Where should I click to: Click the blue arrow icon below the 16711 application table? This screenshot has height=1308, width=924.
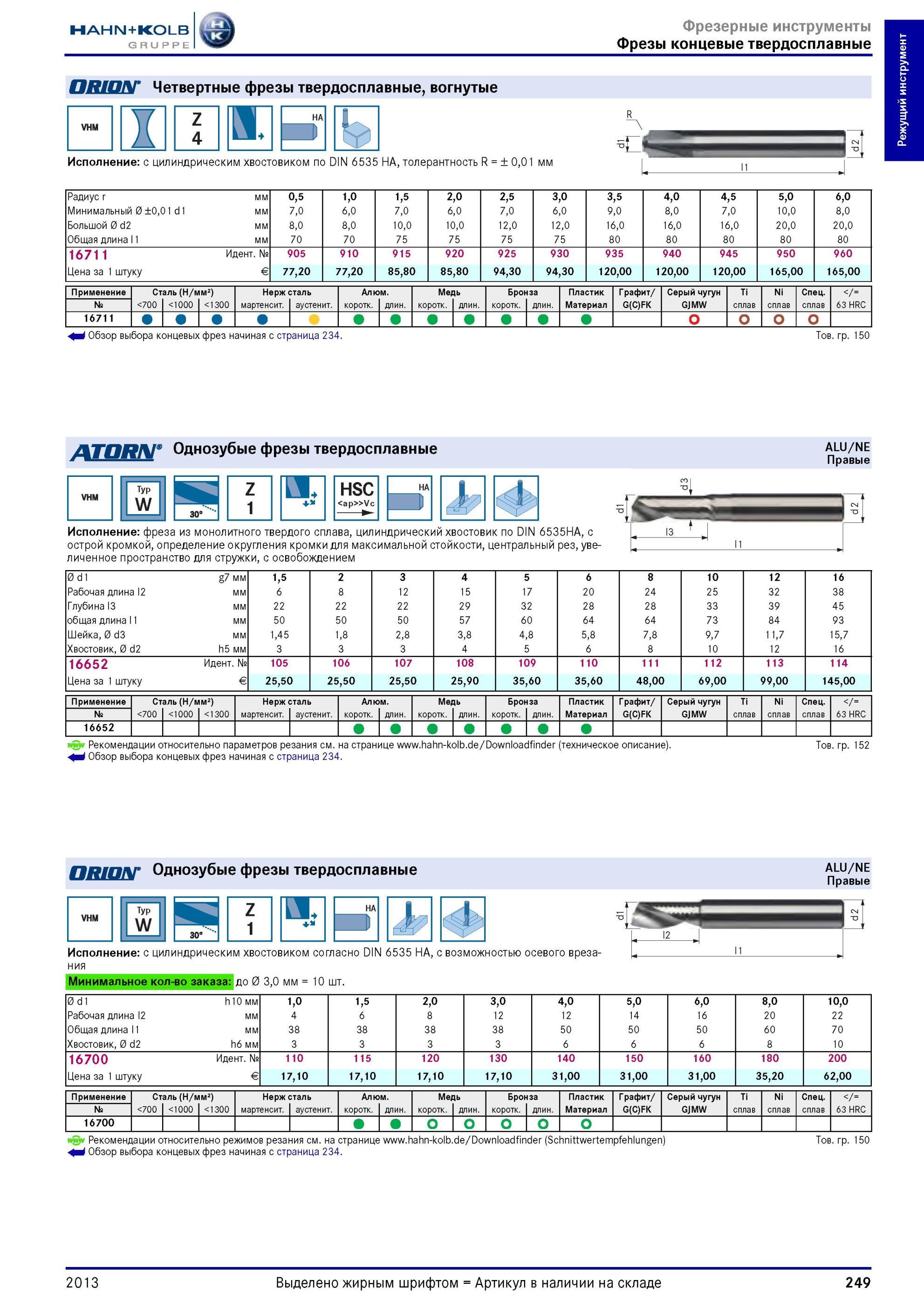pos(76,336)
